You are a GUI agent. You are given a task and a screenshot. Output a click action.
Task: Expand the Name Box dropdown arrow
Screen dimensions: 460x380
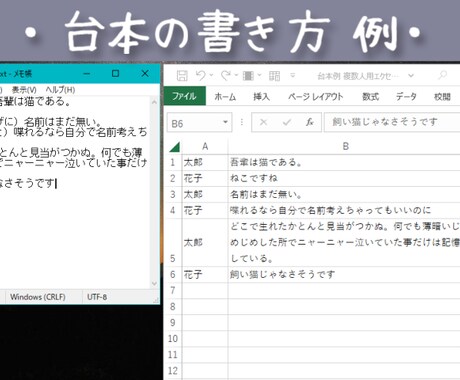tap(225, 122)
